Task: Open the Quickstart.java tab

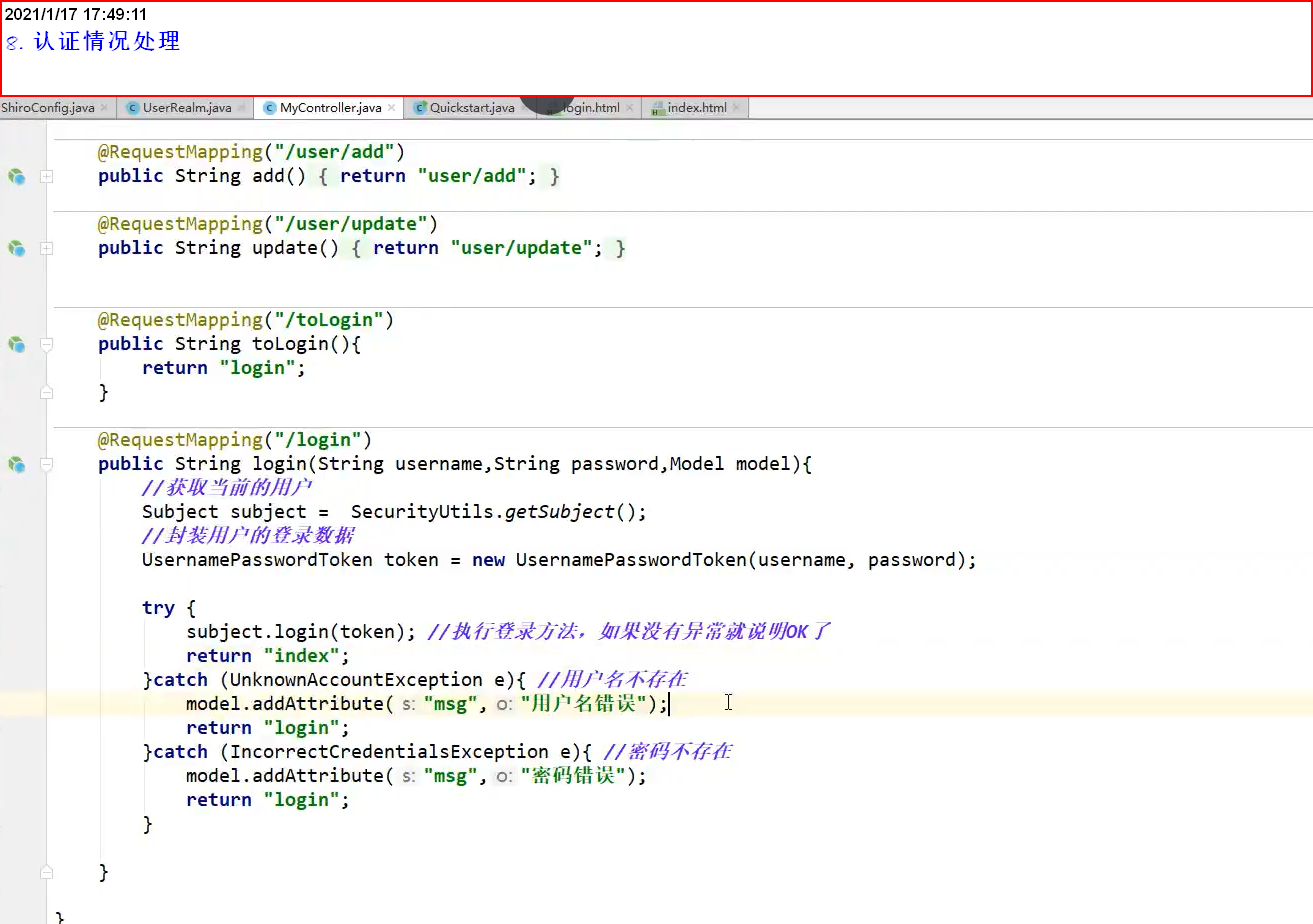Action: [x=472, y=108]
